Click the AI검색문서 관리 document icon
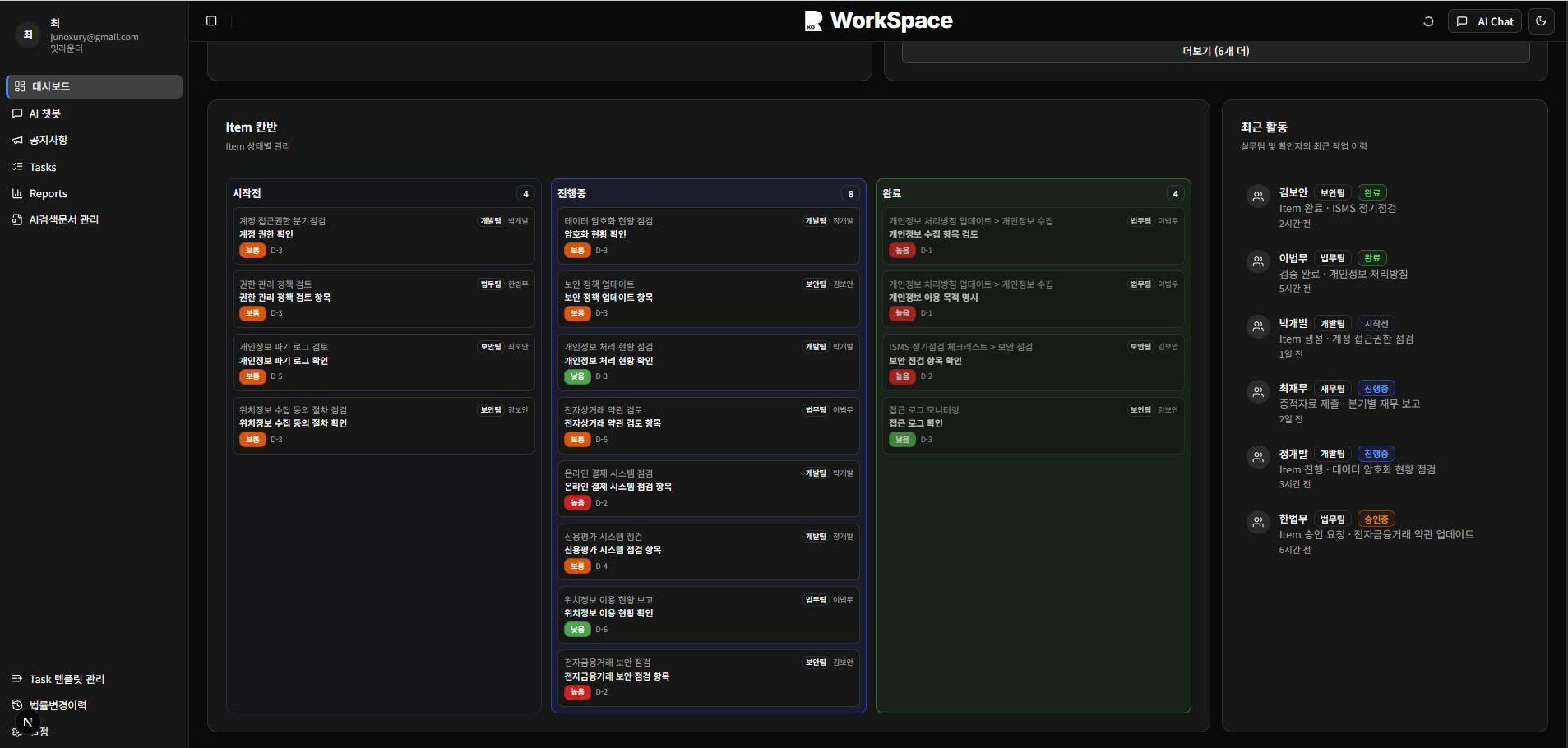The image size is (1568, 748). tap(18, 219)
